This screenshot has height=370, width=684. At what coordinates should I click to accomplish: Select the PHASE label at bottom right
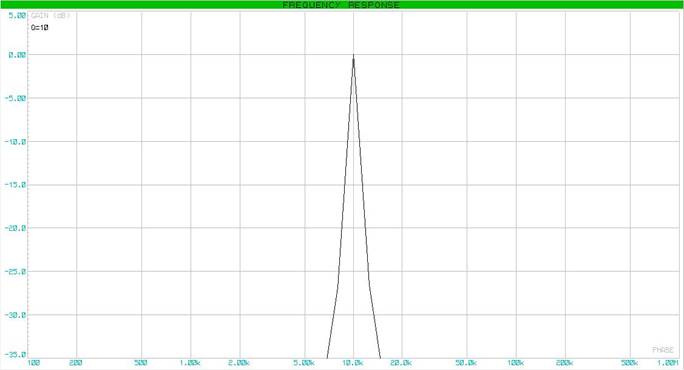point(663,350)
